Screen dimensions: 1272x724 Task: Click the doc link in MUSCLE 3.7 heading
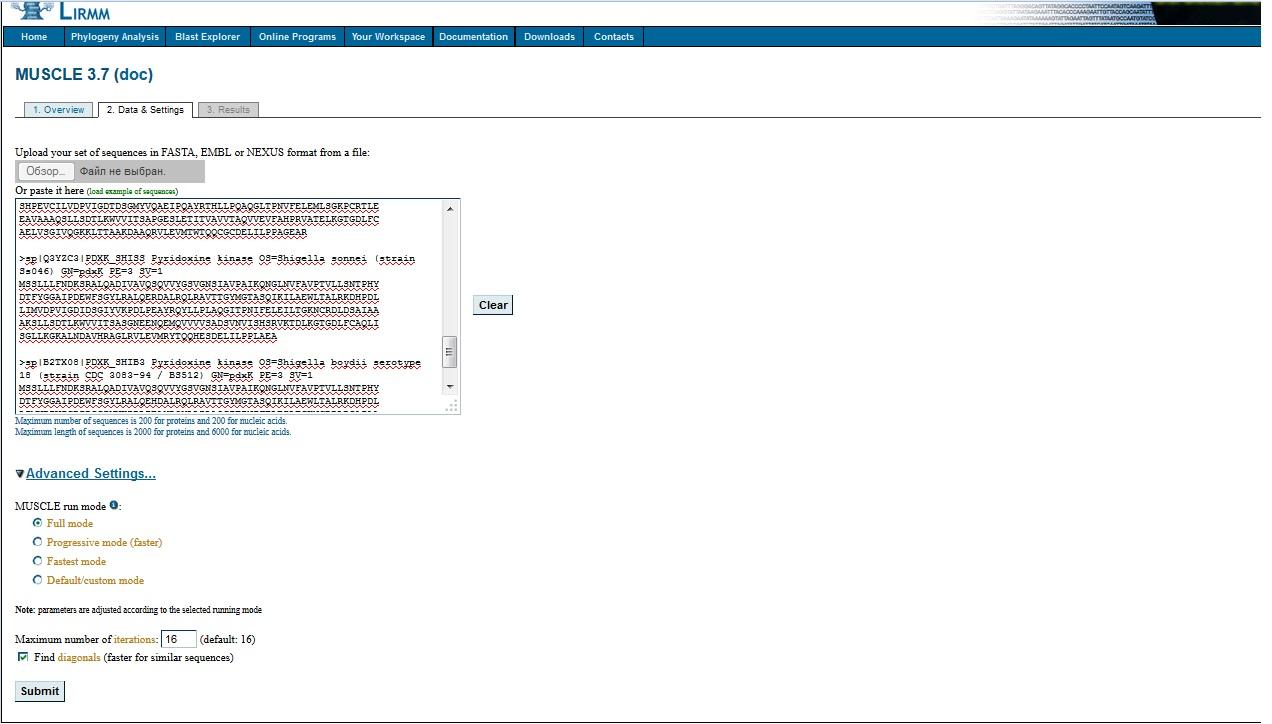(x=135, y=75)
